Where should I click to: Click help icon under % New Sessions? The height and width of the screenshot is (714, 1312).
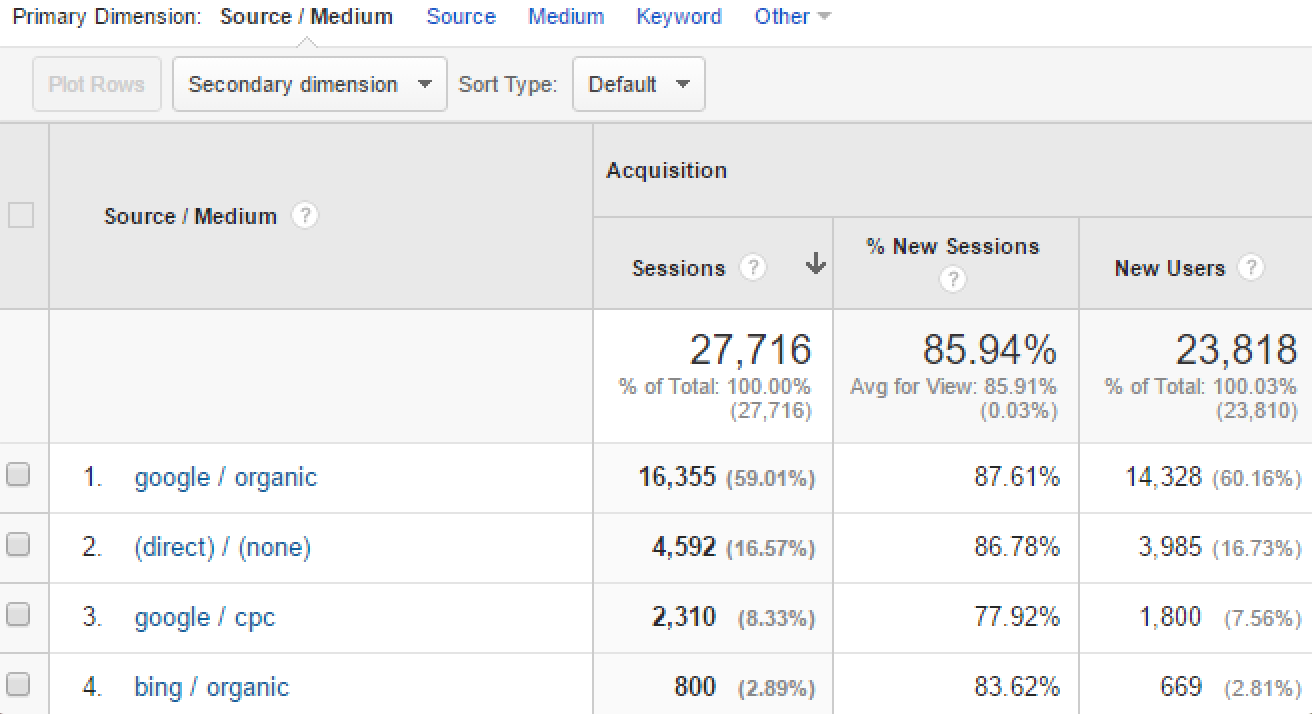click(x=953, y=280)
